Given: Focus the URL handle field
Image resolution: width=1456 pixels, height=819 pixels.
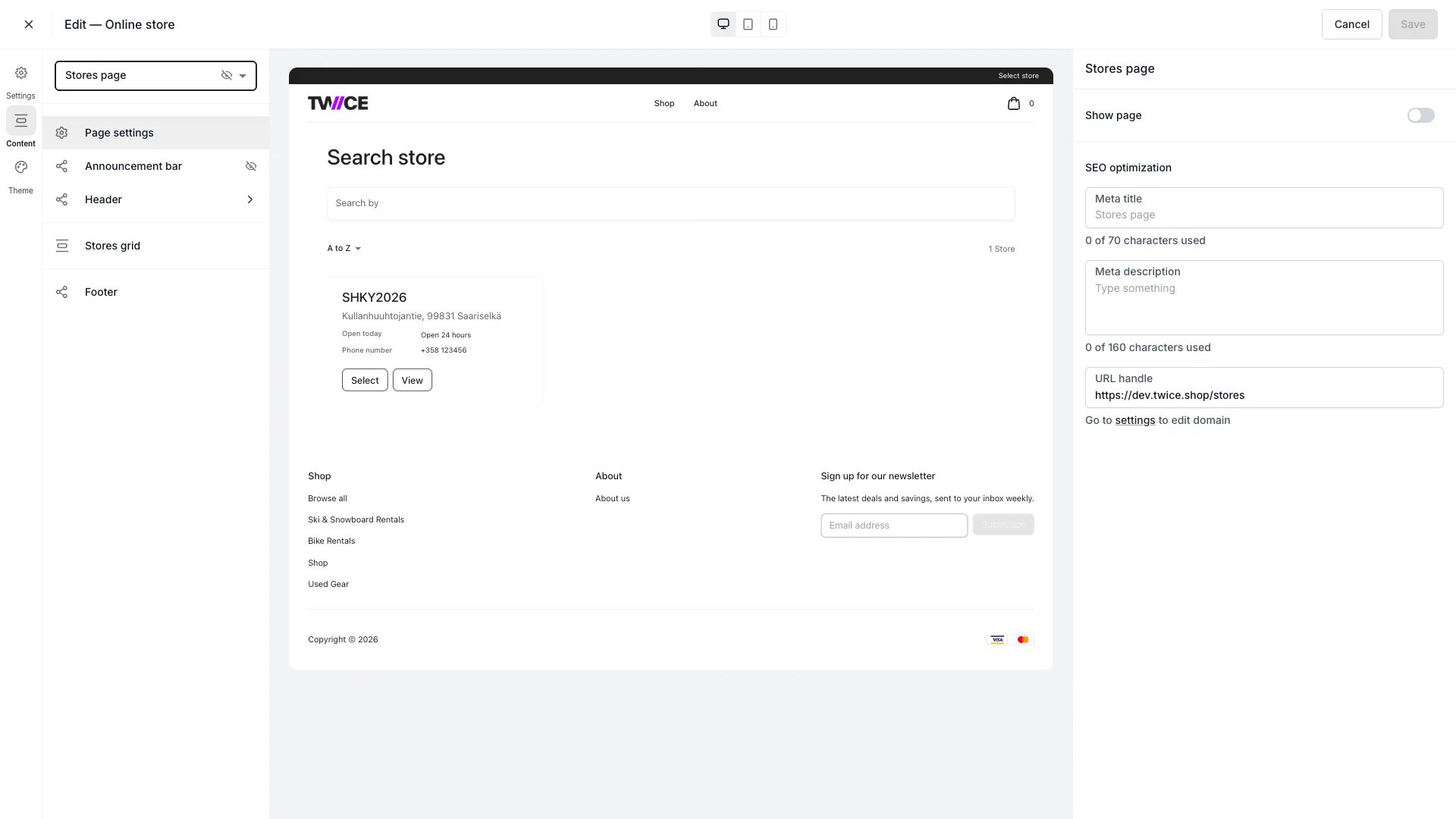Looking at the screenshot, I should (1263, 388).
